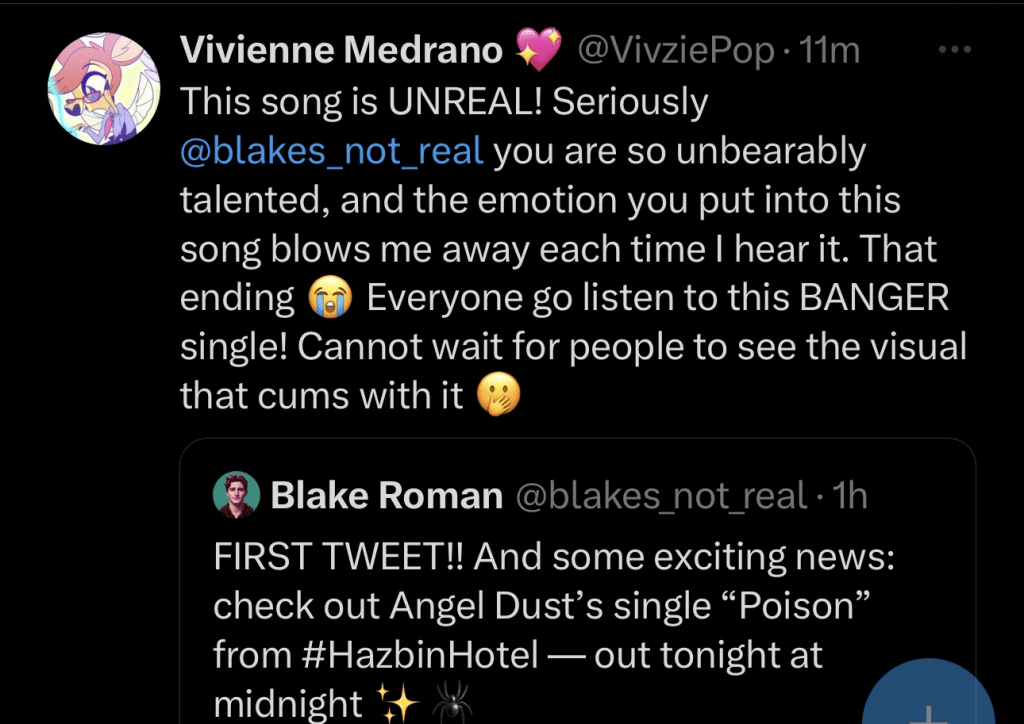This screenshot has height=724, width=1024.
Task: Tap Blake Roman's small avatar in quoted tweet
Action: point(236,496)
